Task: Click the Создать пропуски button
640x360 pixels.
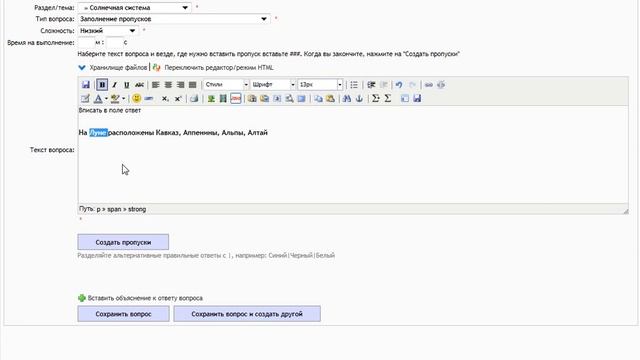Action: tap(123, 242)
